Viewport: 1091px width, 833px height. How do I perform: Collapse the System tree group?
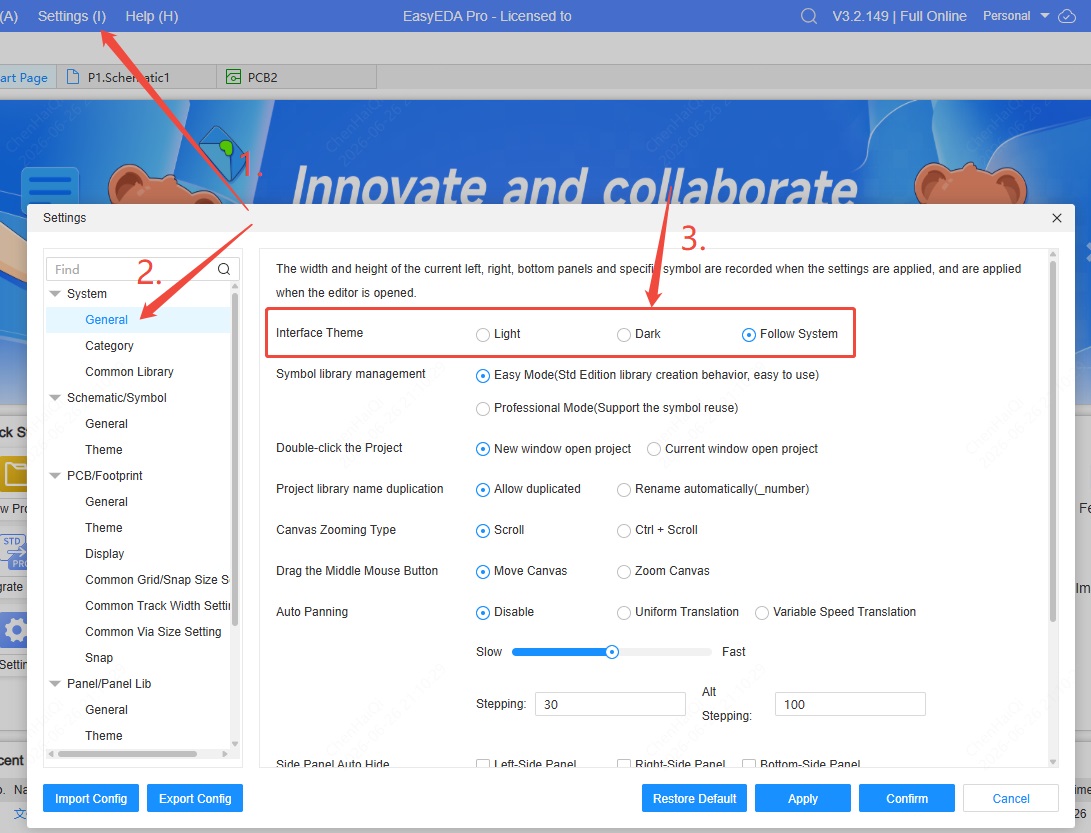[x=55, y=294]
